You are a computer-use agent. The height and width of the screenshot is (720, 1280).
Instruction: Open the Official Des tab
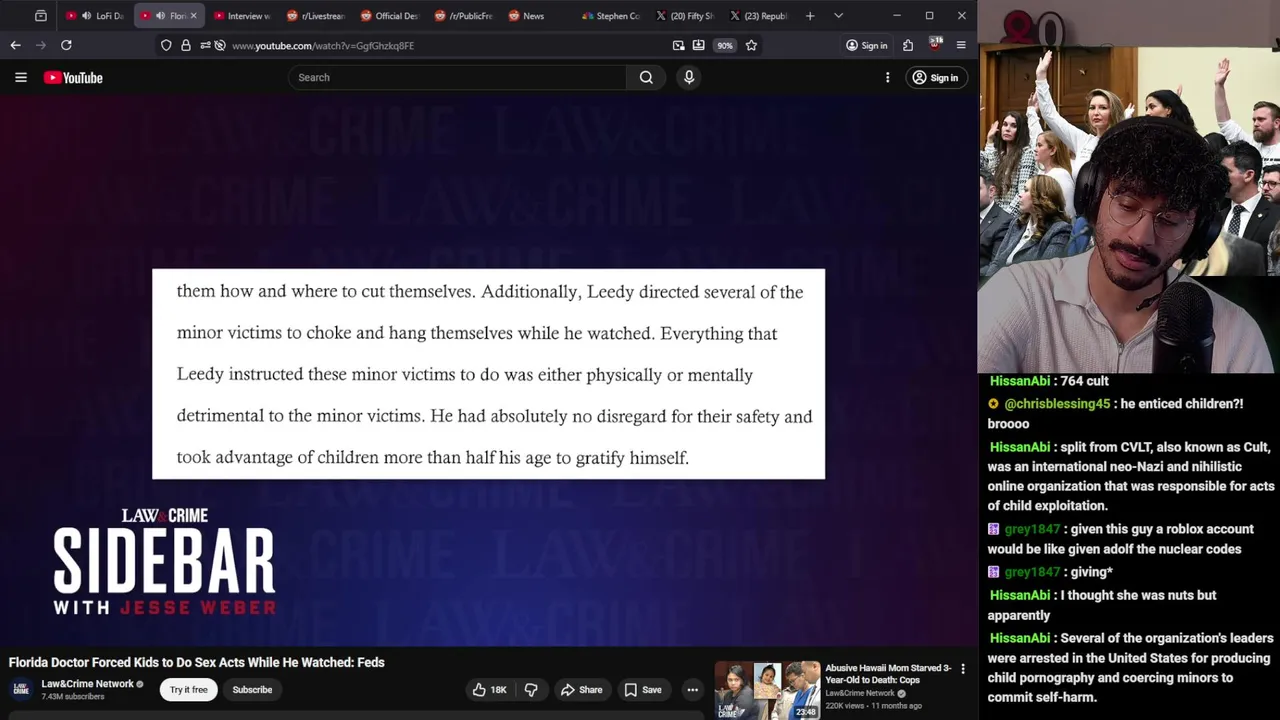tap(389, 16)
